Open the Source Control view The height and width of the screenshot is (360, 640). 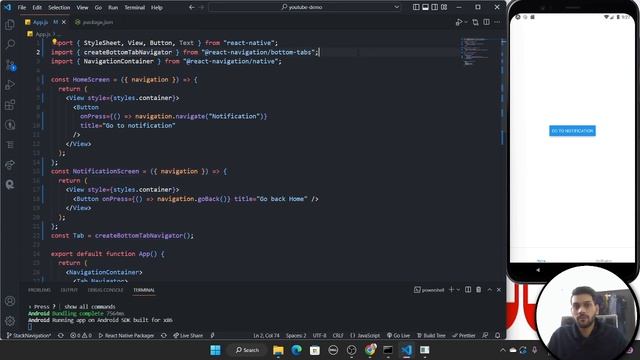[x=10, y=64]
